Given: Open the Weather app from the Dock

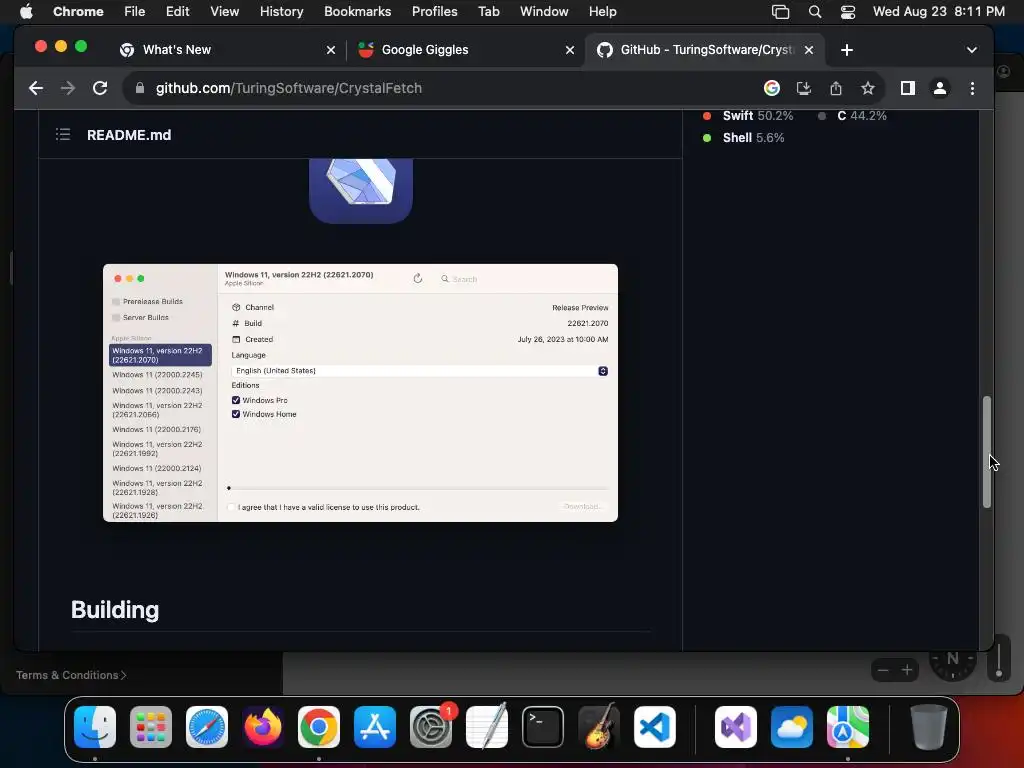Looking at the screenshot, I should click(x=792, y=727).
